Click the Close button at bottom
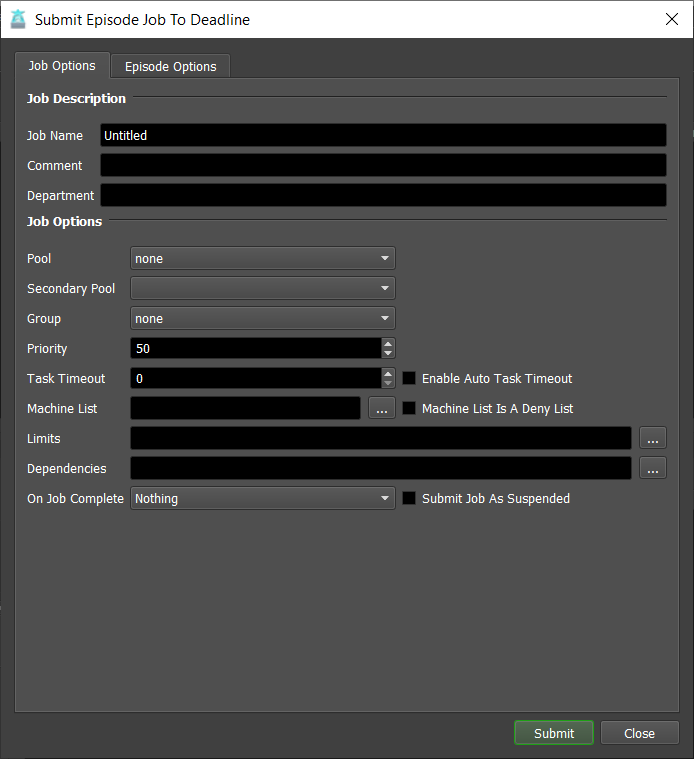694x759 pixels. click(x=639, y=733)
